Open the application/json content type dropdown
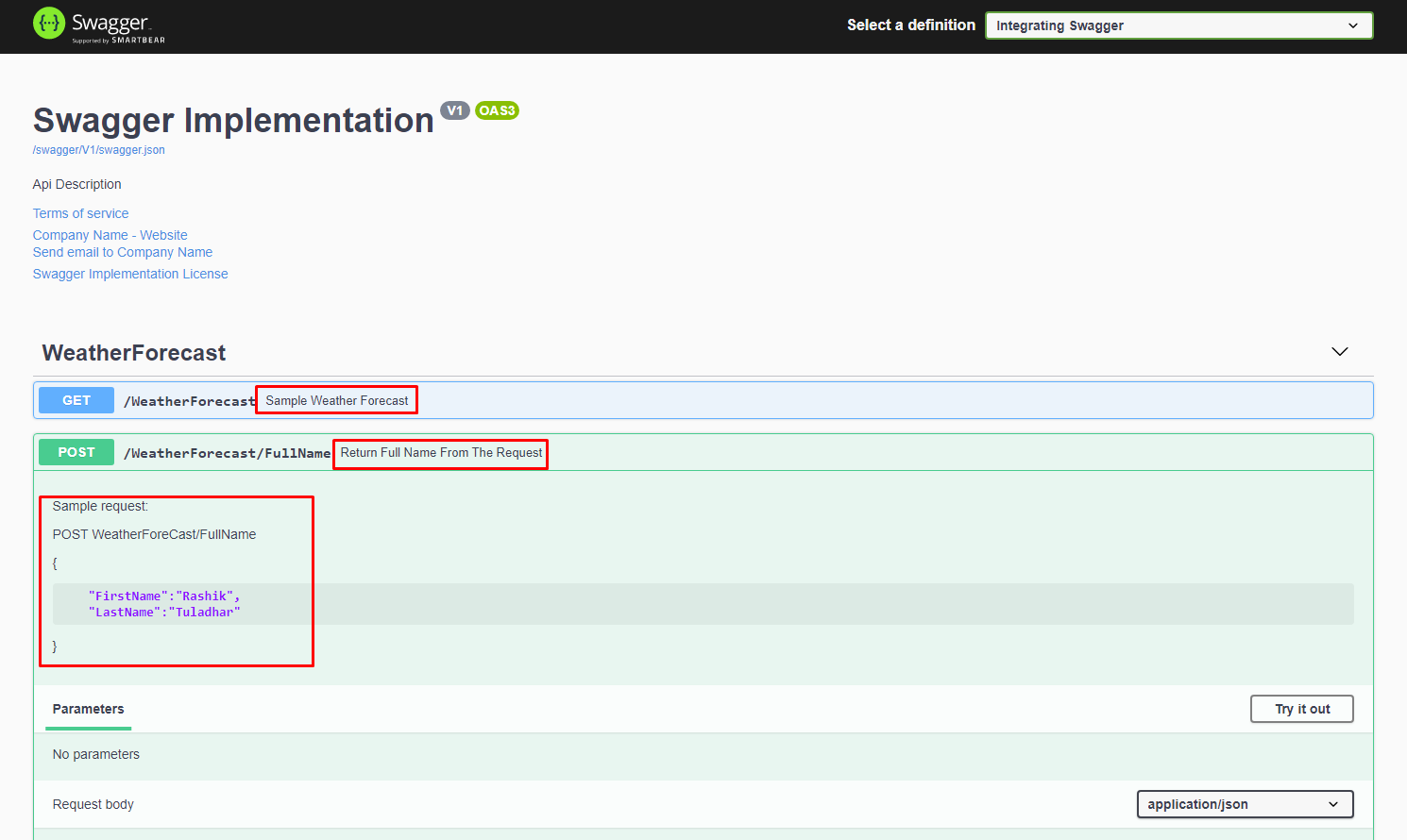Screen dimensions: 1407x840 (1244, 804)
